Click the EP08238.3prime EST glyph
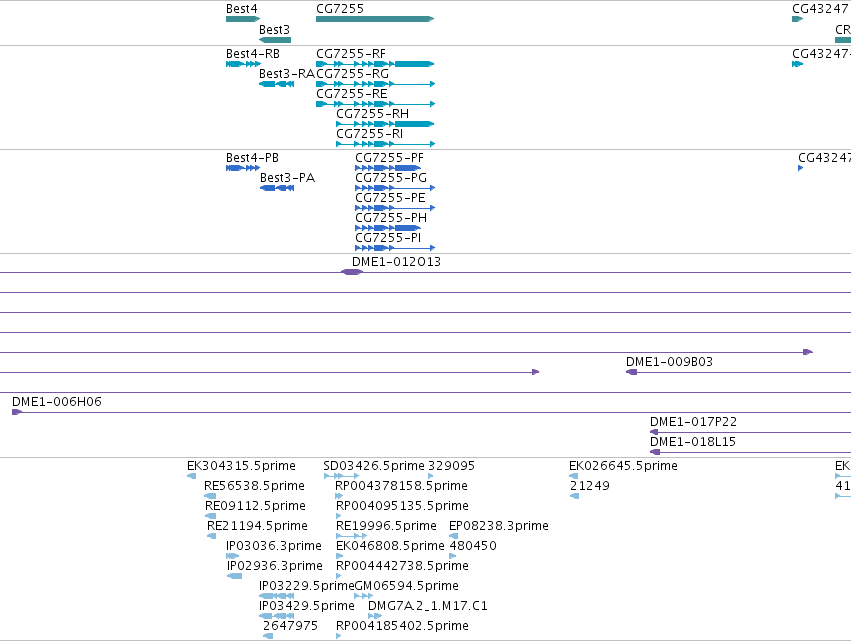 click(454, 536)
